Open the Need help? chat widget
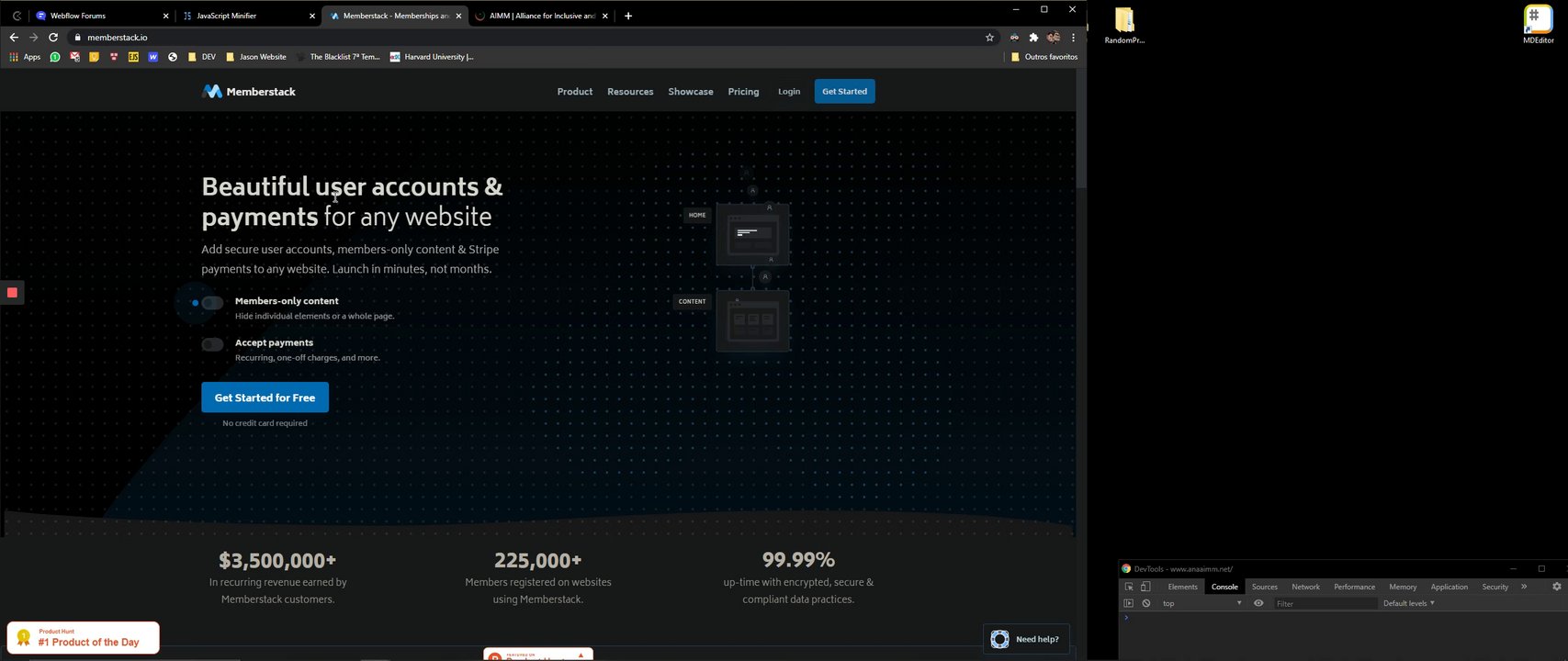 [x=1026, y=639]
